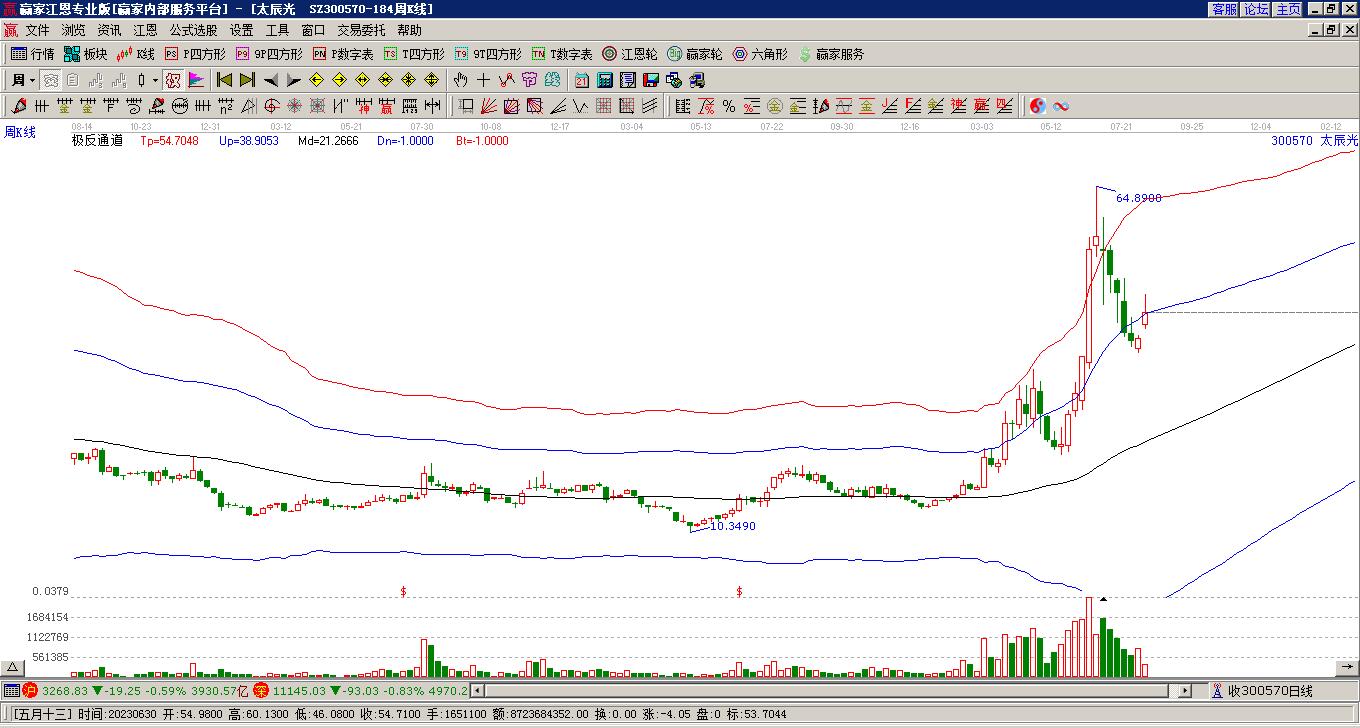Open the 赢家轮 wheel tool
The width and height of the screenshot is (1360, 728).
pos(695,54)
